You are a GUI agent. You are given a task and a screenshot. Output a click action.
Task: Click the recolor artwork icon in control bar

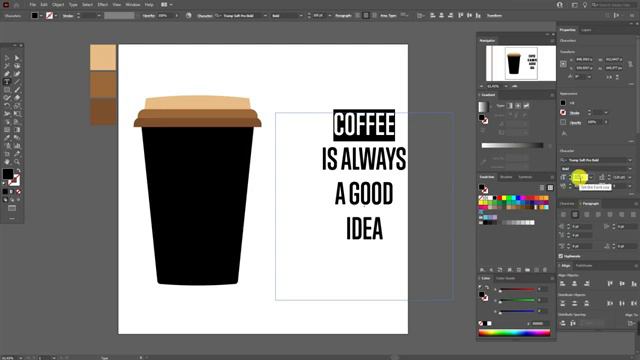188,16
